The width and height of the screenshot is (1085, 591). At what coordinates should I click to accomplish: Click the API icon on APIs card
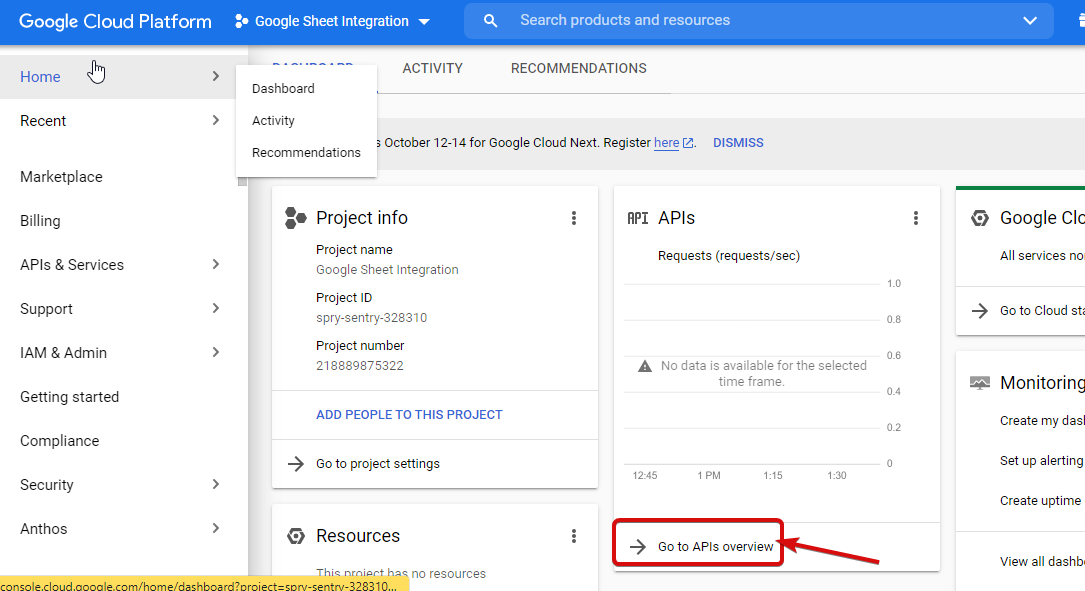(637, 219)
